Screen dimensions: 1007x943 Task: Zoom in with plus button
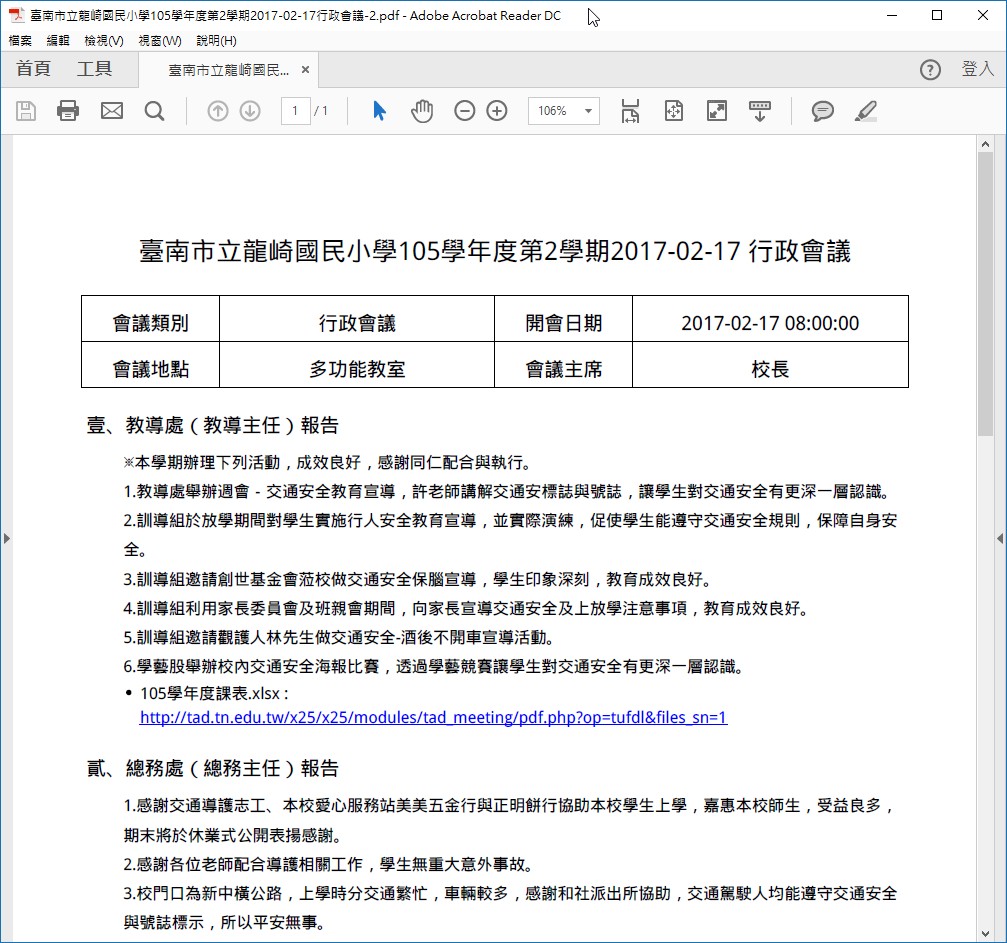497,111
